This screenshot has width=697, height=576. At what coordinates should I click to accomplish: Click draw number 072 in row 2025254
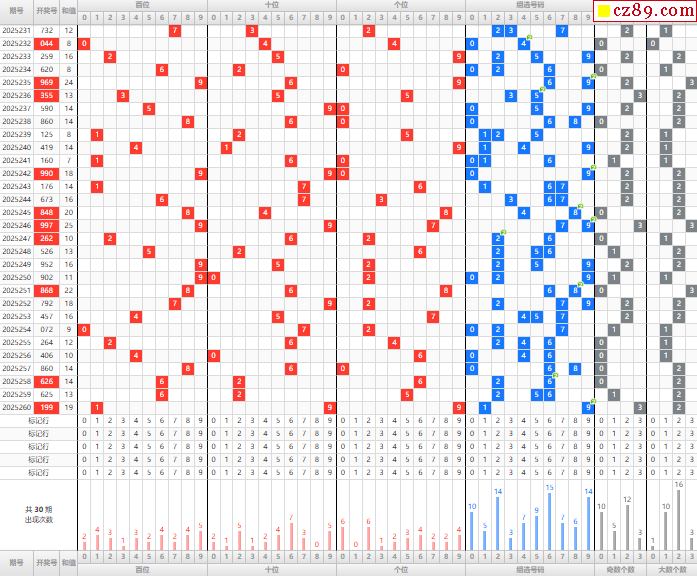tap(46, 329)
